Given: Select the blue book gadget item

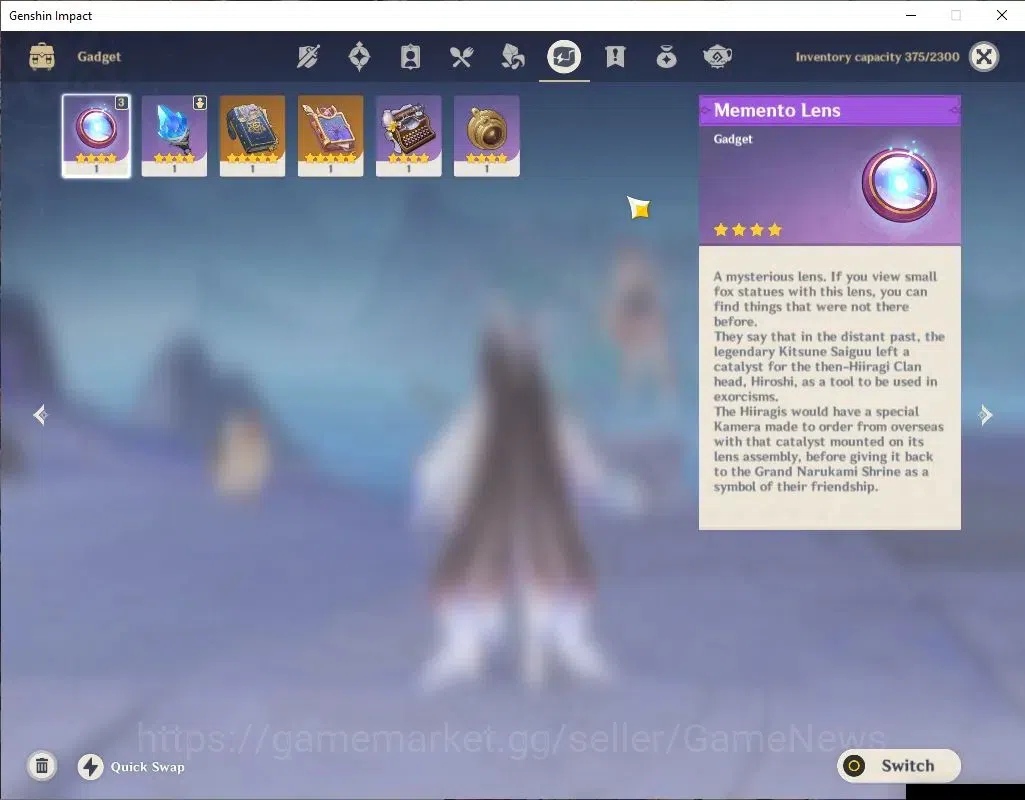Looking at the screenshot, I should [x=252, y=136].
